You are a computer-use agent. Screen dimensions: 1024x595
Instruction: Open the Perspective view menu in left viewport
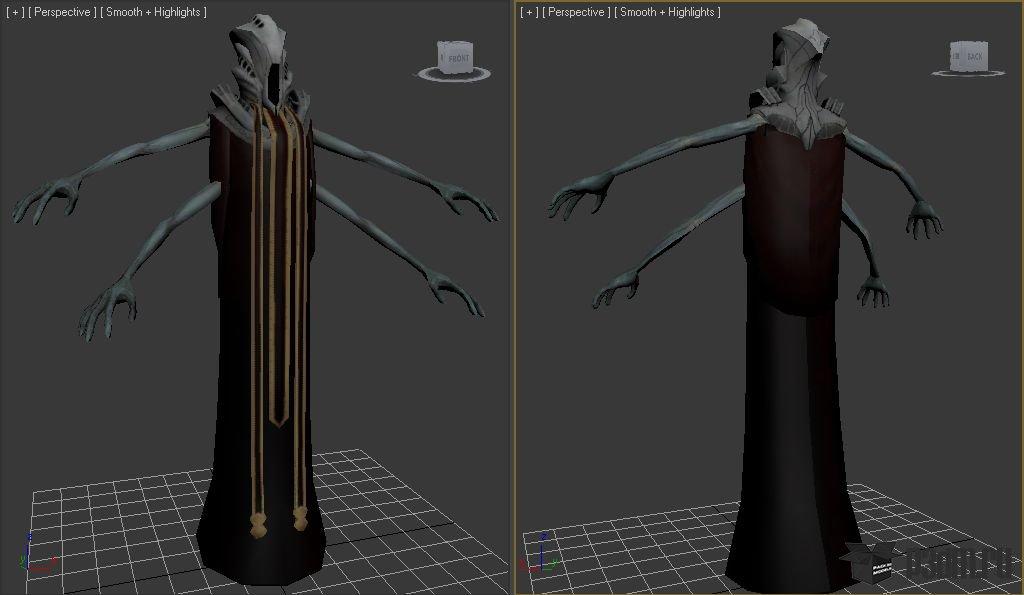coord(62,12)
